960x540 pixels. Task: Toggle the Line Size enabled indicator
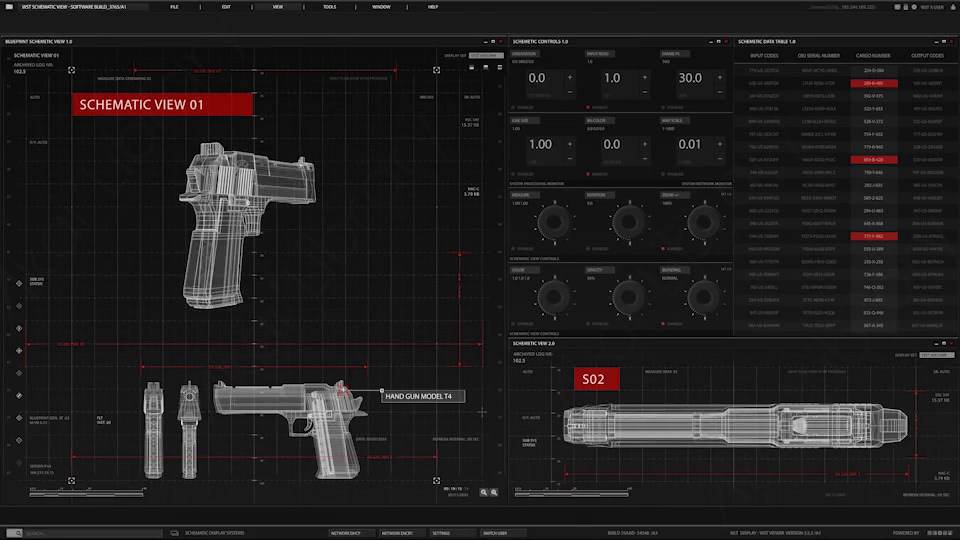point(513,174)
